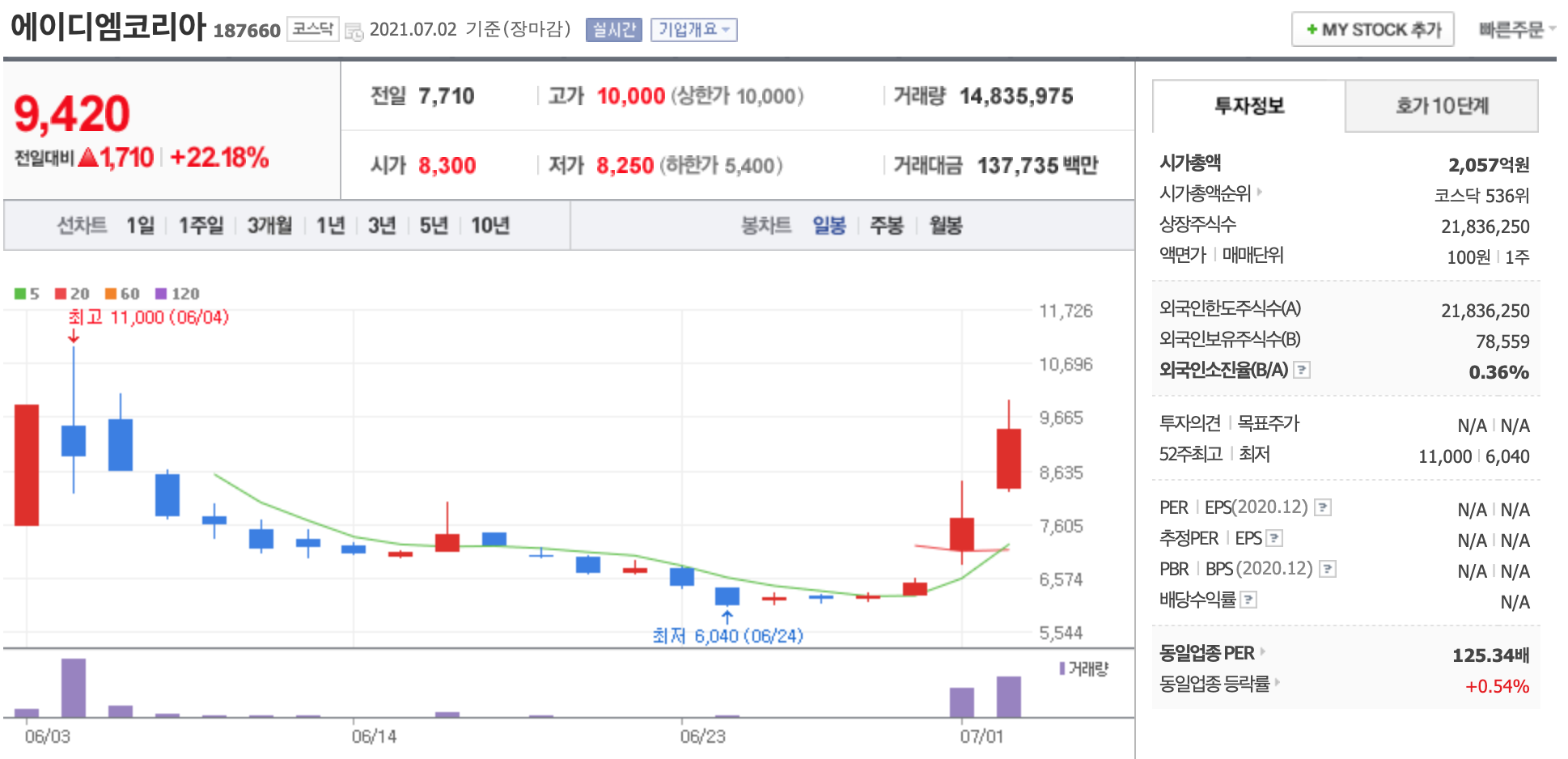Select the 10년 line chart period
The height and width of the screenshot is (759, 1568).
(490, 225)
